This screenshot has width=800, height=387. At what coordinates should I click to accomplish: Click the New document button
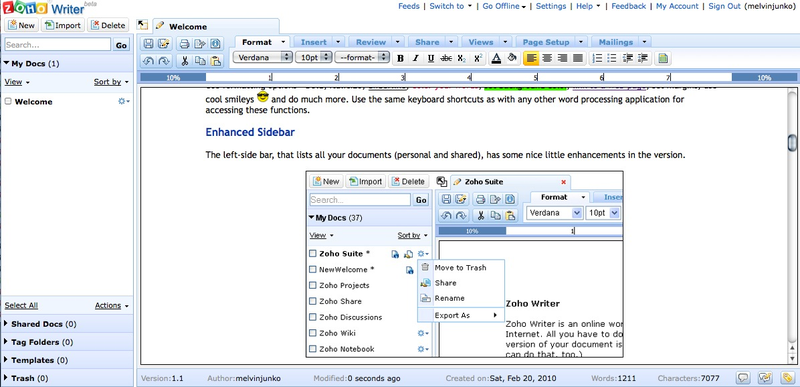pyautogui.click(x=21, y=25)
